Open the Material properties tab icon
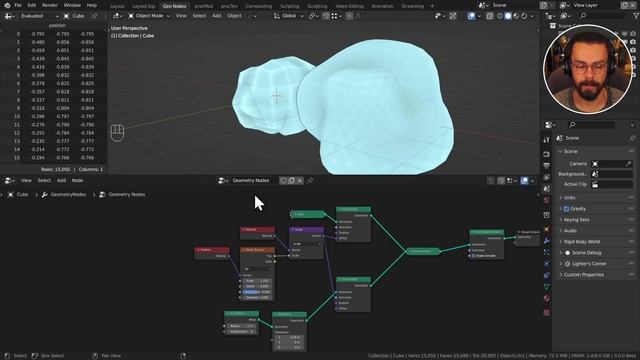640x360 pixels. [x=547, y=298]
